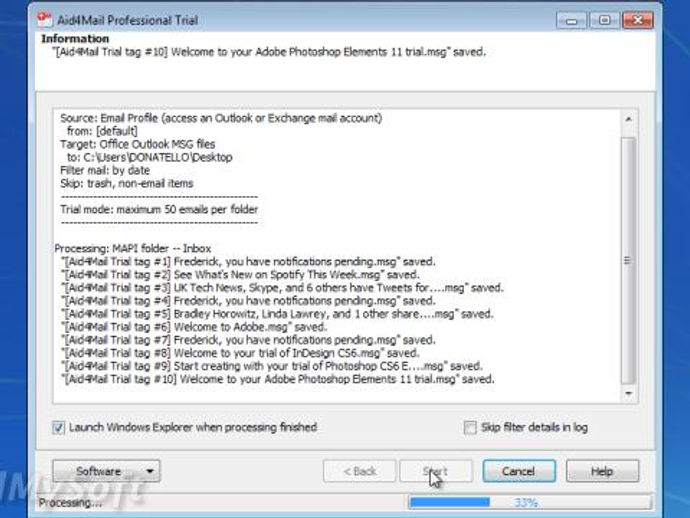690x518 pixels.
Task: Select log line with Desktop target path
Action: [x=150, y=157]
